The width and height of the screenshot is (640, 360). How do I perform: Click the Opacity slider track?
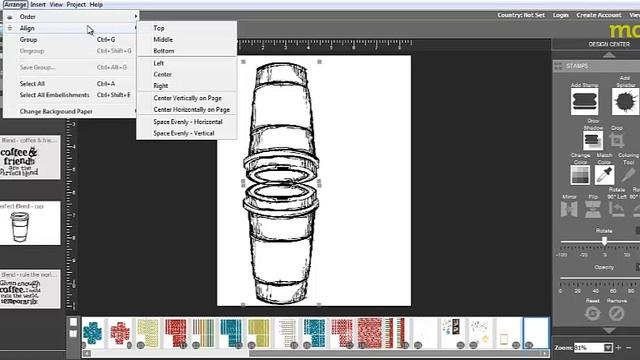point(600,278)
